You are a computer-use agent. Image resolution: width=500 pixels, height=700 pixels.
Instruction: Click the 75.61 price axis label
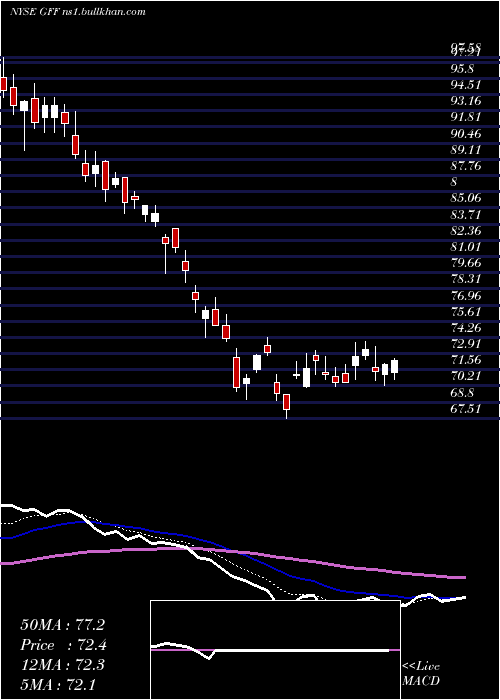(x=466, y=311)
